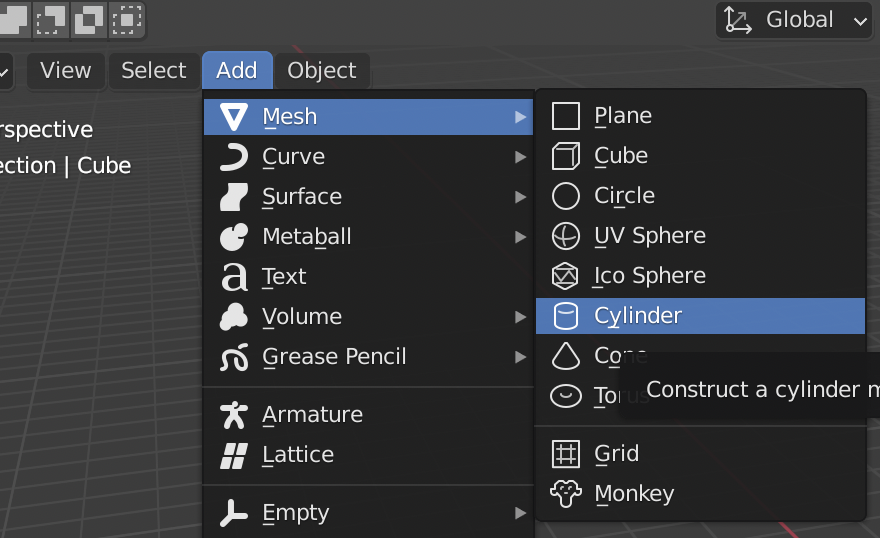
Task: Expand the Grease Pencil submenu arrow
Action: [x=520, y=357]
